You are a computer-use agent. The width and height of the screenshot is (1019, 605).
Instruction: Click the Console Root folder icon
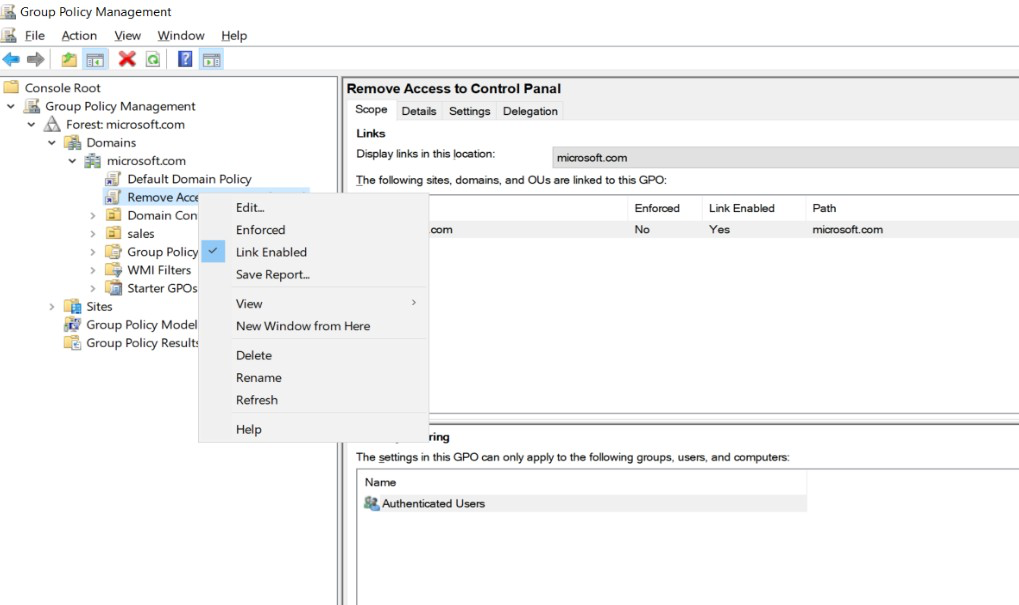[12, 87]
